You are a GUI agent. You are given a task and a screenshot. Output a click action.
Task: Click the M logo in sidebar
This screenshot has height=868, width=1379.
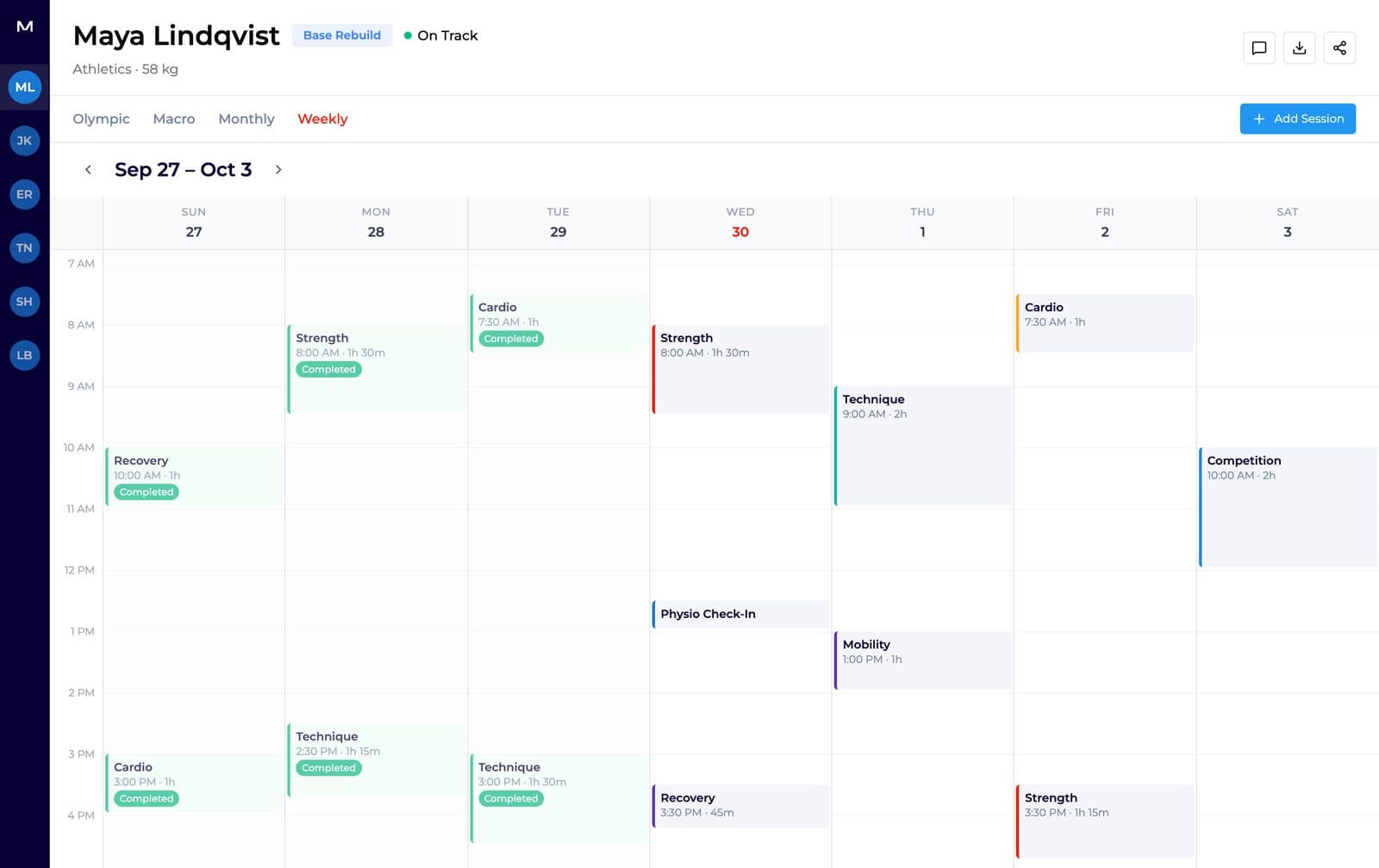pyautogui.click(x=25, y=26)
